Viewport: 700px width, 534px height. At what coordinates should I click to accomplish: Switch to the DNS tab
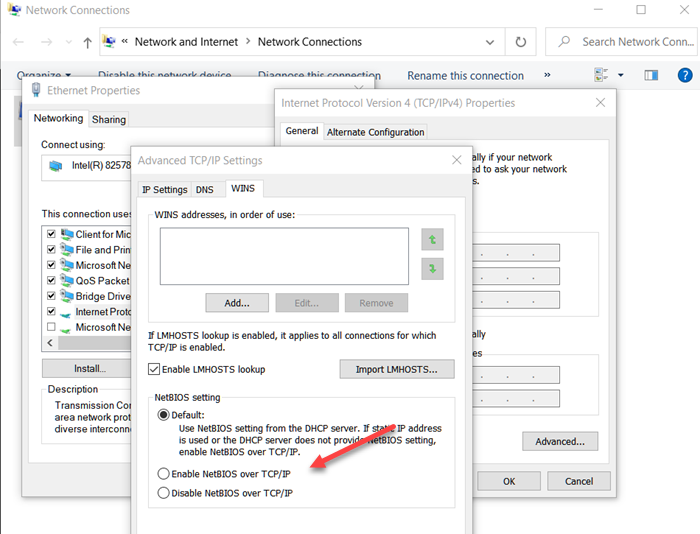(204, 189)
